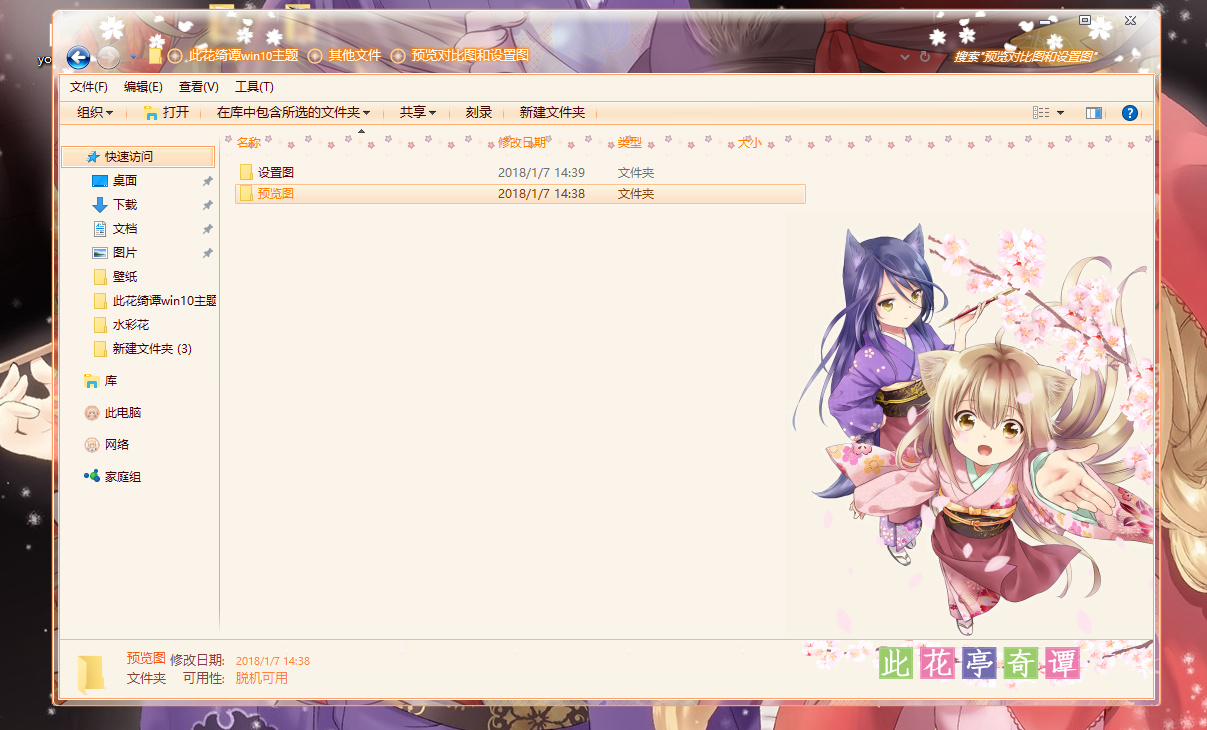Open the 图片 folder in sidebar
This screenshot has height=730, width=1207.
[x=123, y=252]
